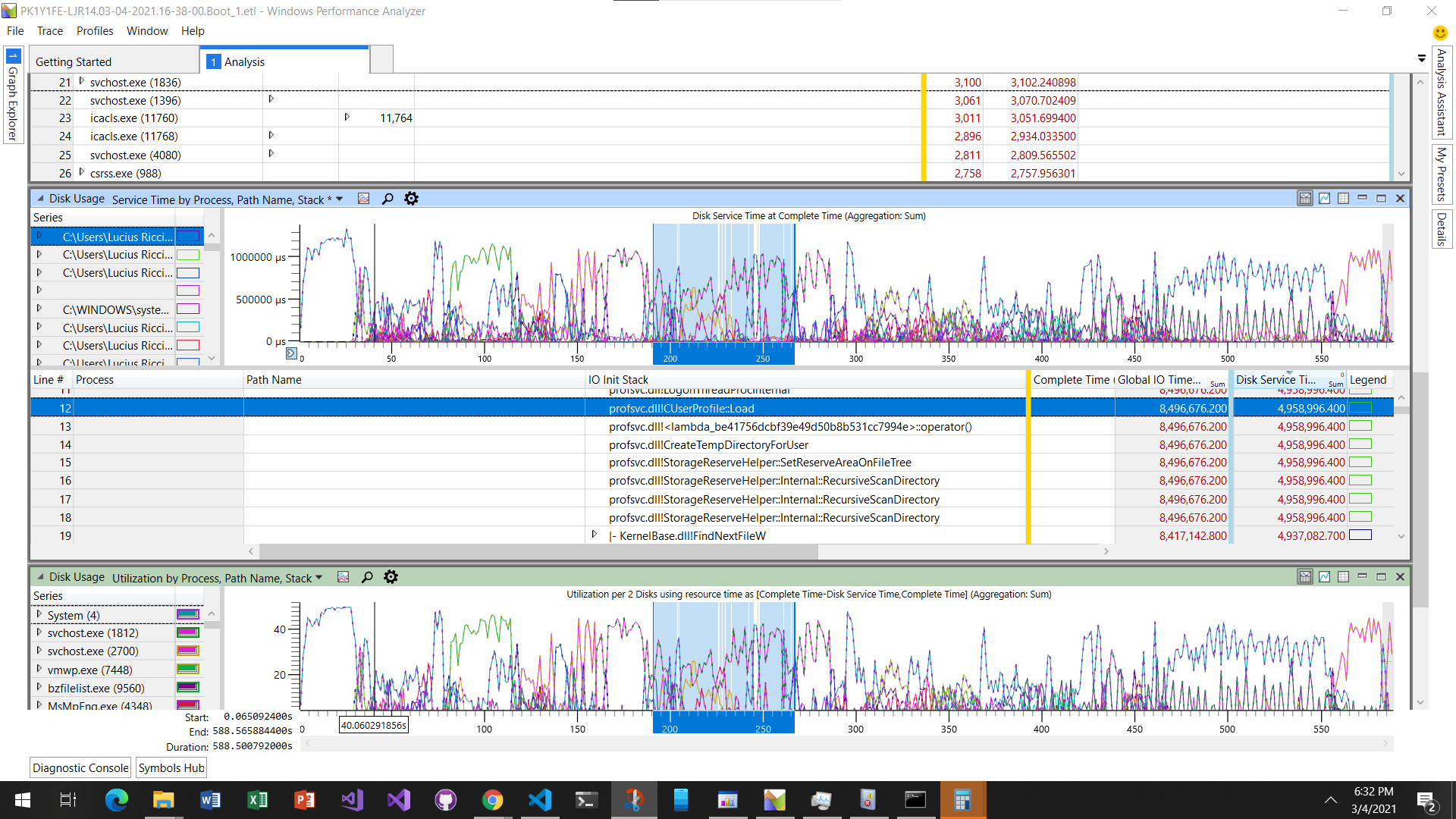
Task: Show graph and table in Utilization panel
Action: pos(1305,577)
